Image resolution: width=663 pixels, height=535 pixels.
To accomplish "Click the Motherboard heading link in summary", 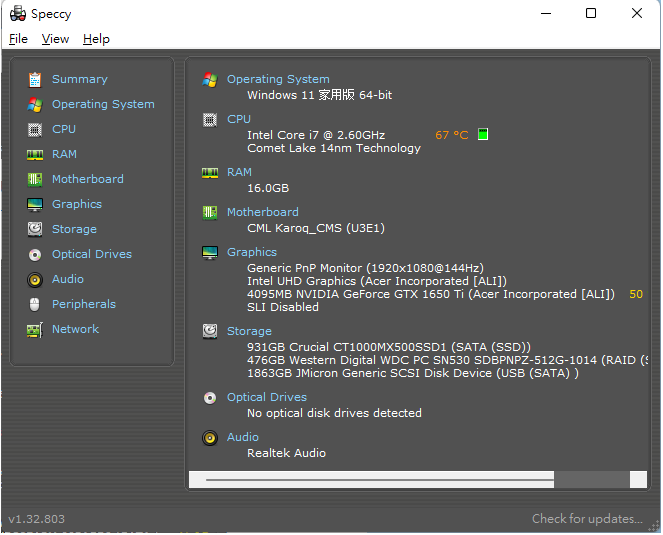I will (x=263, y=212).
